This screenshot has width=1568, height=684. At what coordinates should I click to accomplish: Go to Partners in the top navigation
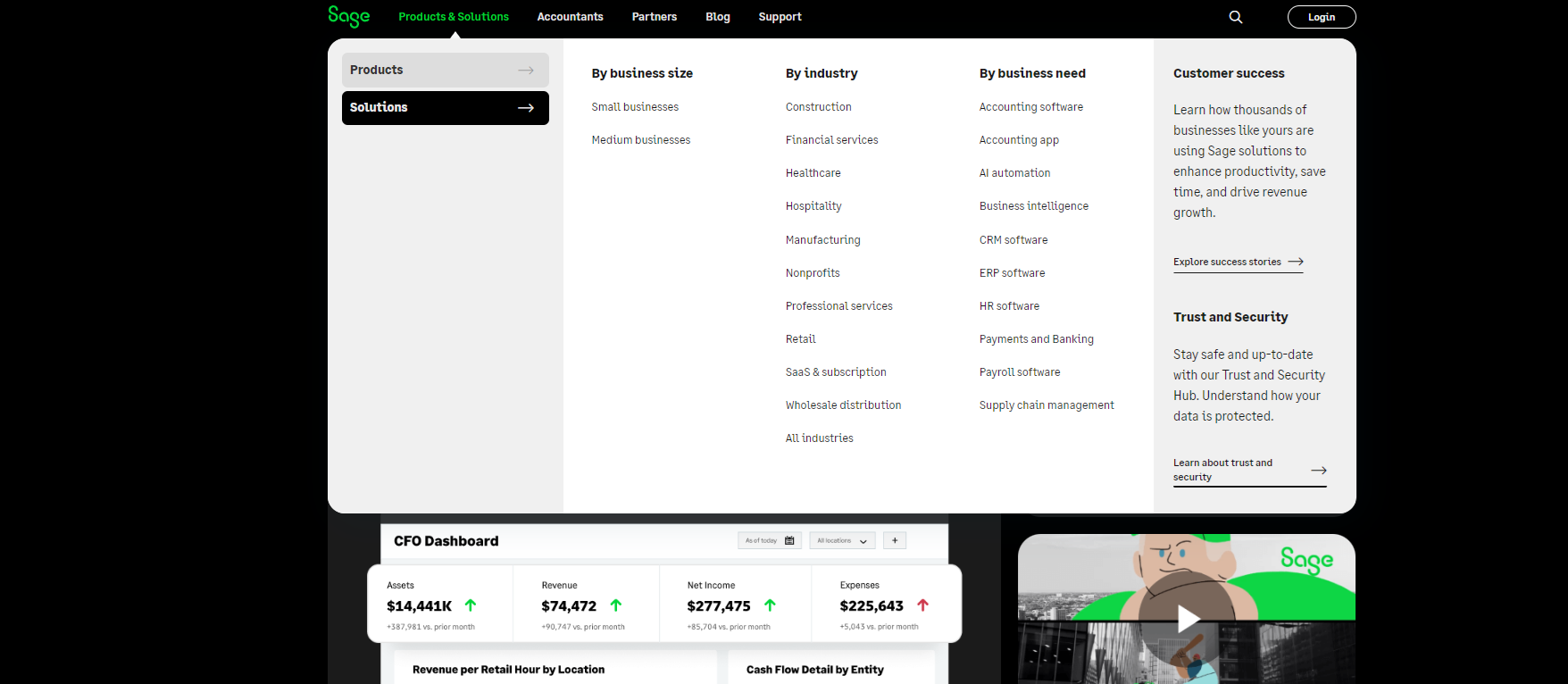655,17
